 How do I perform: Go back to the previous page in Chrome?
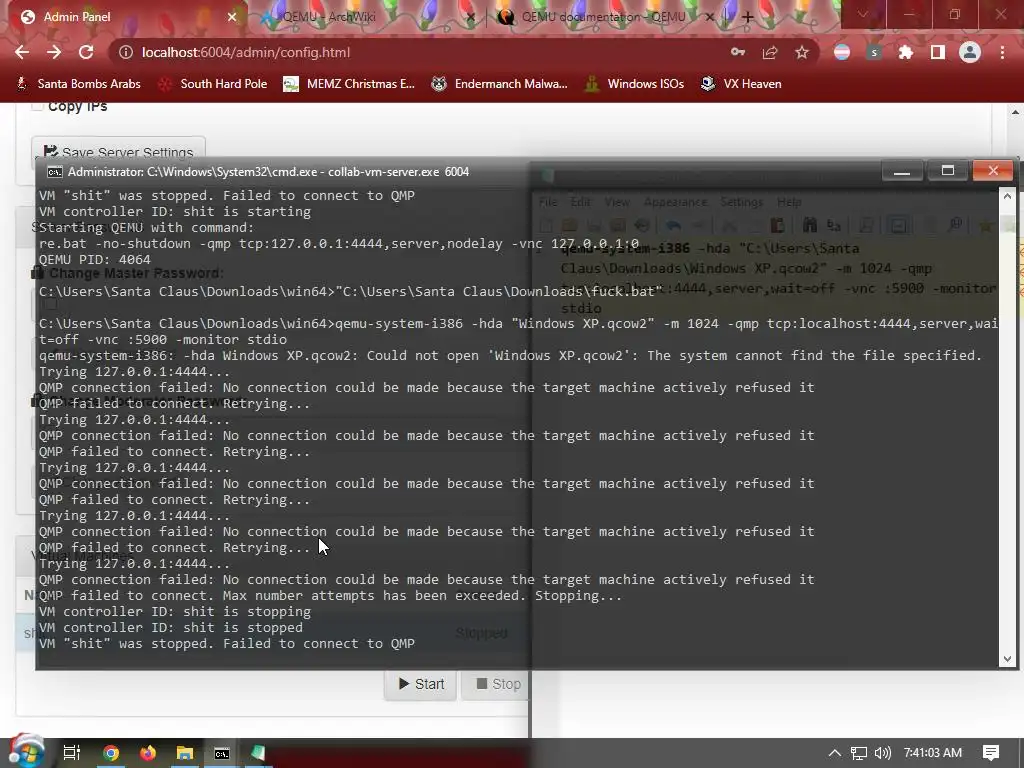point(22,52)
